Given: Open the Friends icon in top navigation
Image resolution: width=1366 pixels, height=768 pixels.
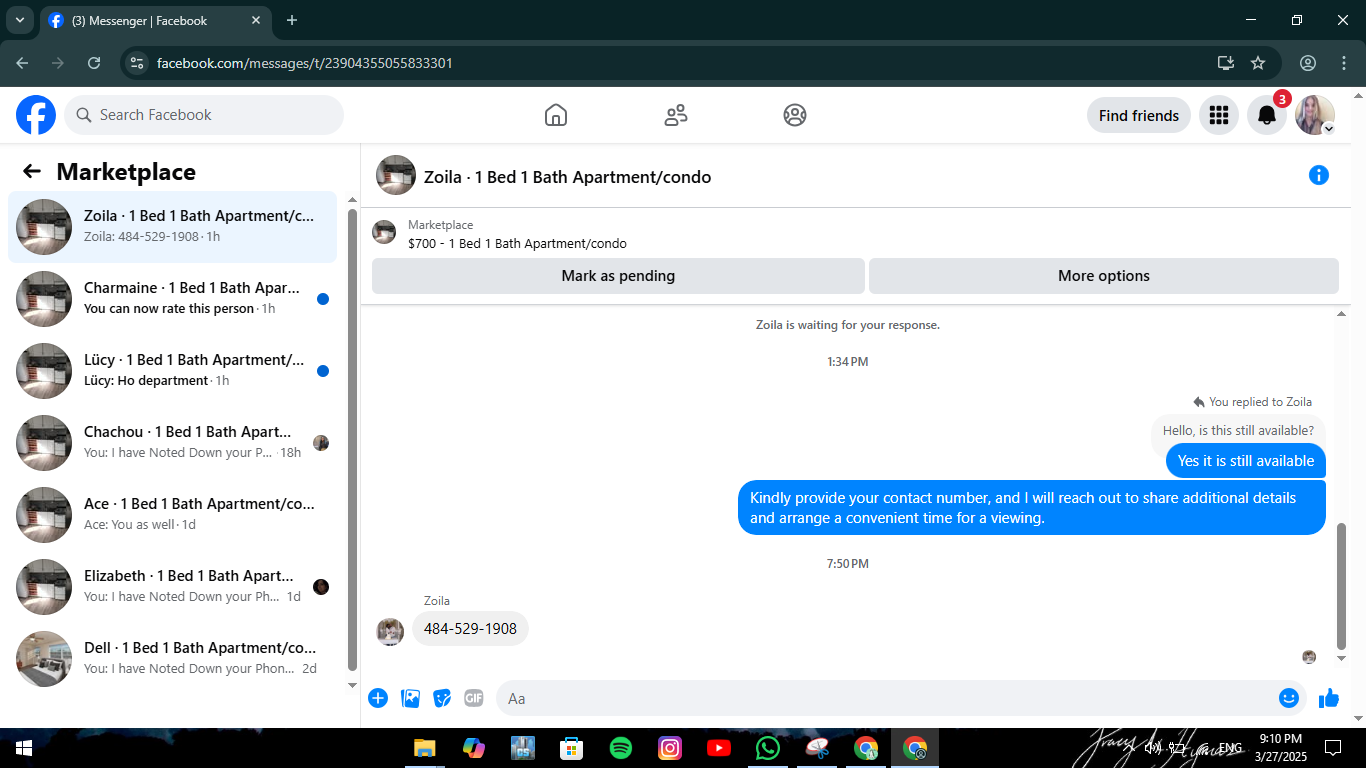Looking at the screenshot, I should coord(676,115).
